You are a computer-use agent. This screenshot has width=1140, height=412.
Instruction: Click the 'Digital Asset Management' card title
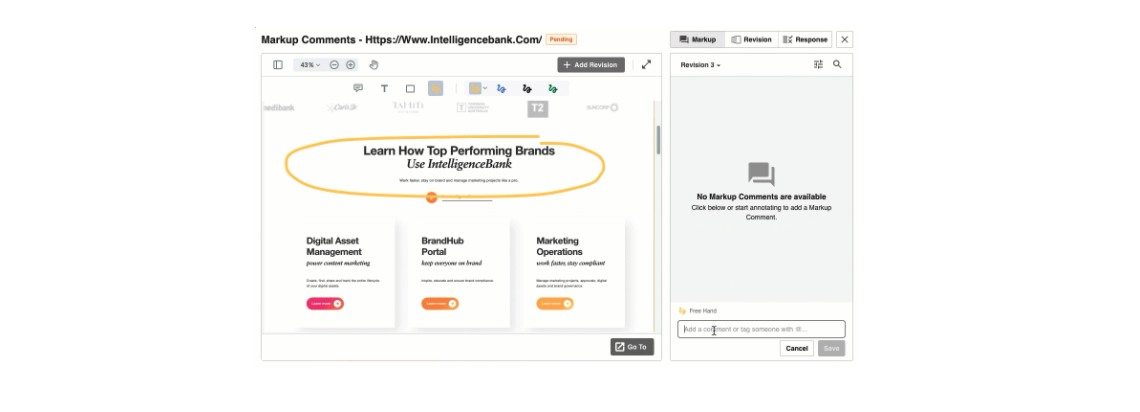pyautogui.click(x=334, y=246)
